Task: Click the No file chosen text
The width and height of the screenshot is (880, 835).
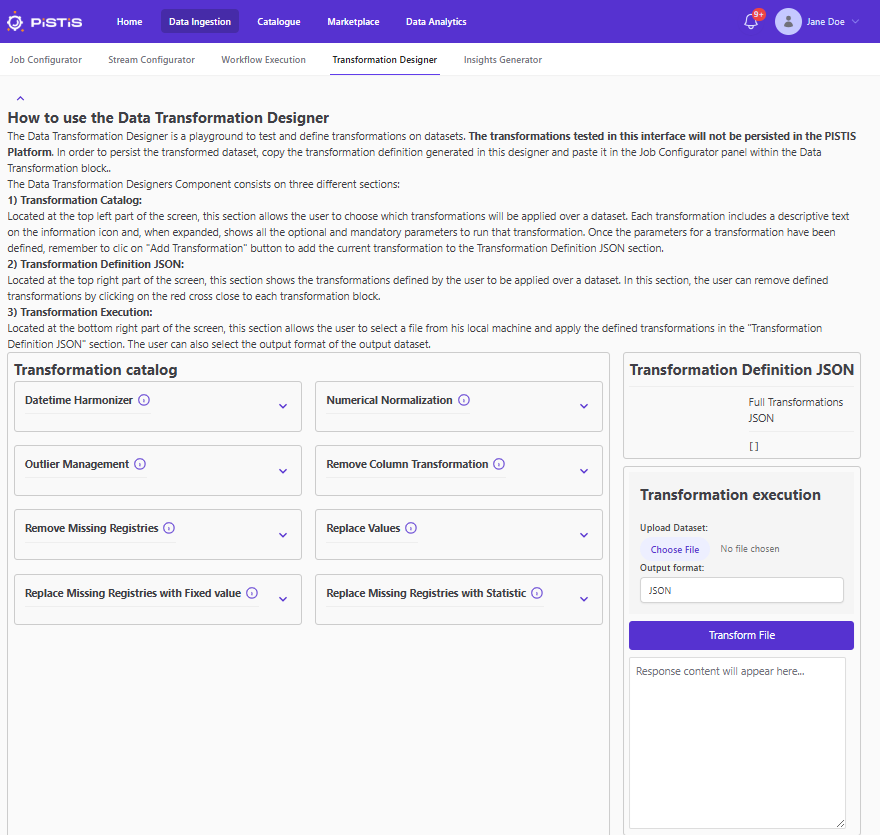Action: click(750, 549)
